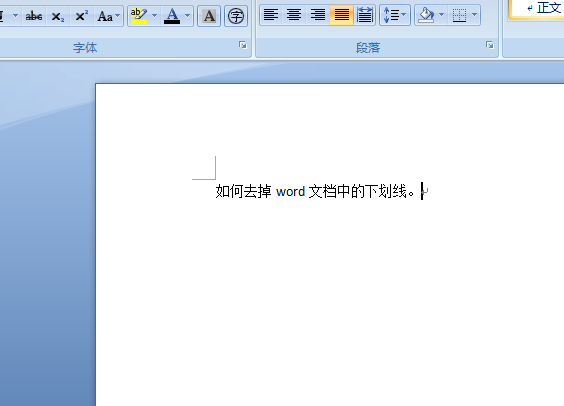564x406 pixels.
Task: Center align the paragraph
Action: 294,15
